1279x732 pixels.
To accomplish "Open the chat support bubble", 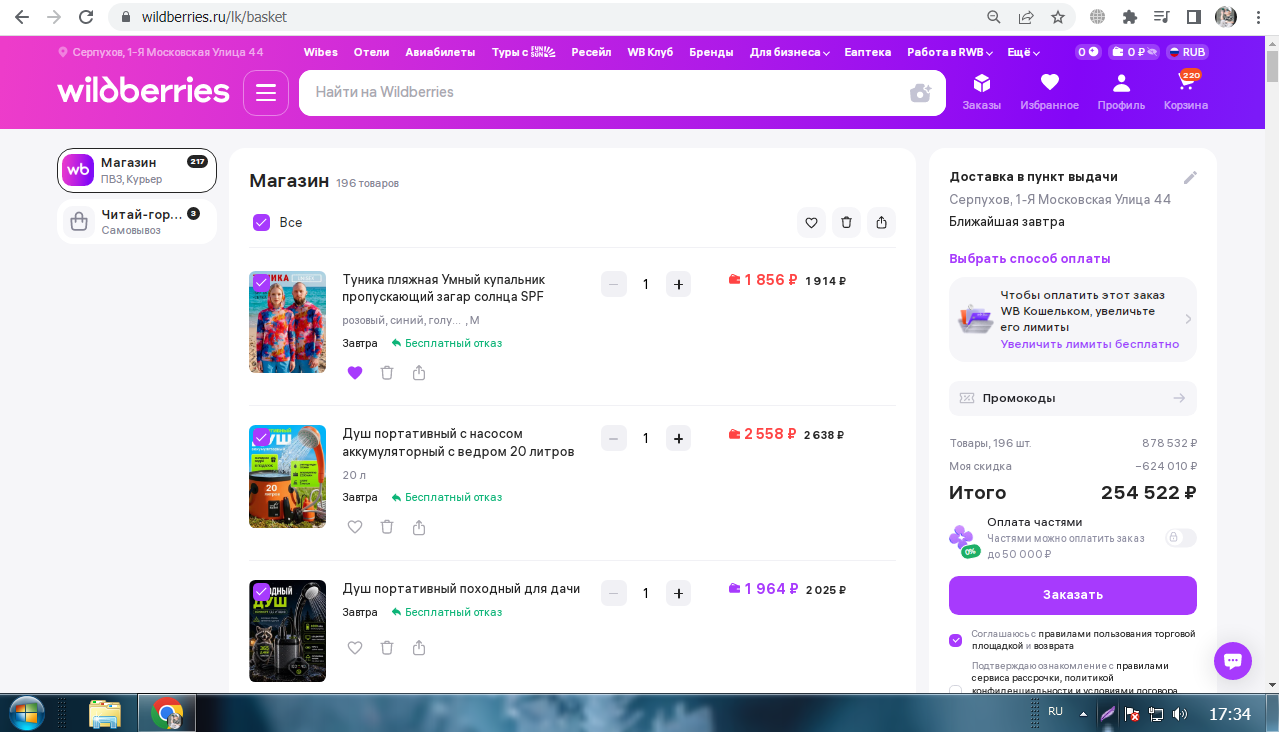I will tap(1233, 661).
